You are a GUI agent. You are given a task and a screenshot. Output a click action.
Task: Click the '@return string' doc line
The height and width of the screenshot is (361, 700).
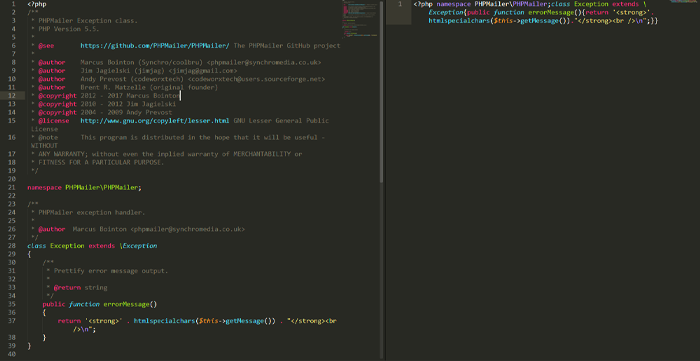[x=80, y=288]
